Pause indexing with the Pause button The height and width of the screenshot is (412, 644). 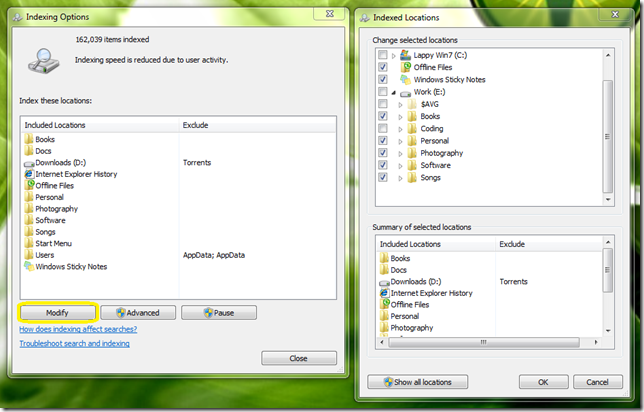(x=219, y=313)
